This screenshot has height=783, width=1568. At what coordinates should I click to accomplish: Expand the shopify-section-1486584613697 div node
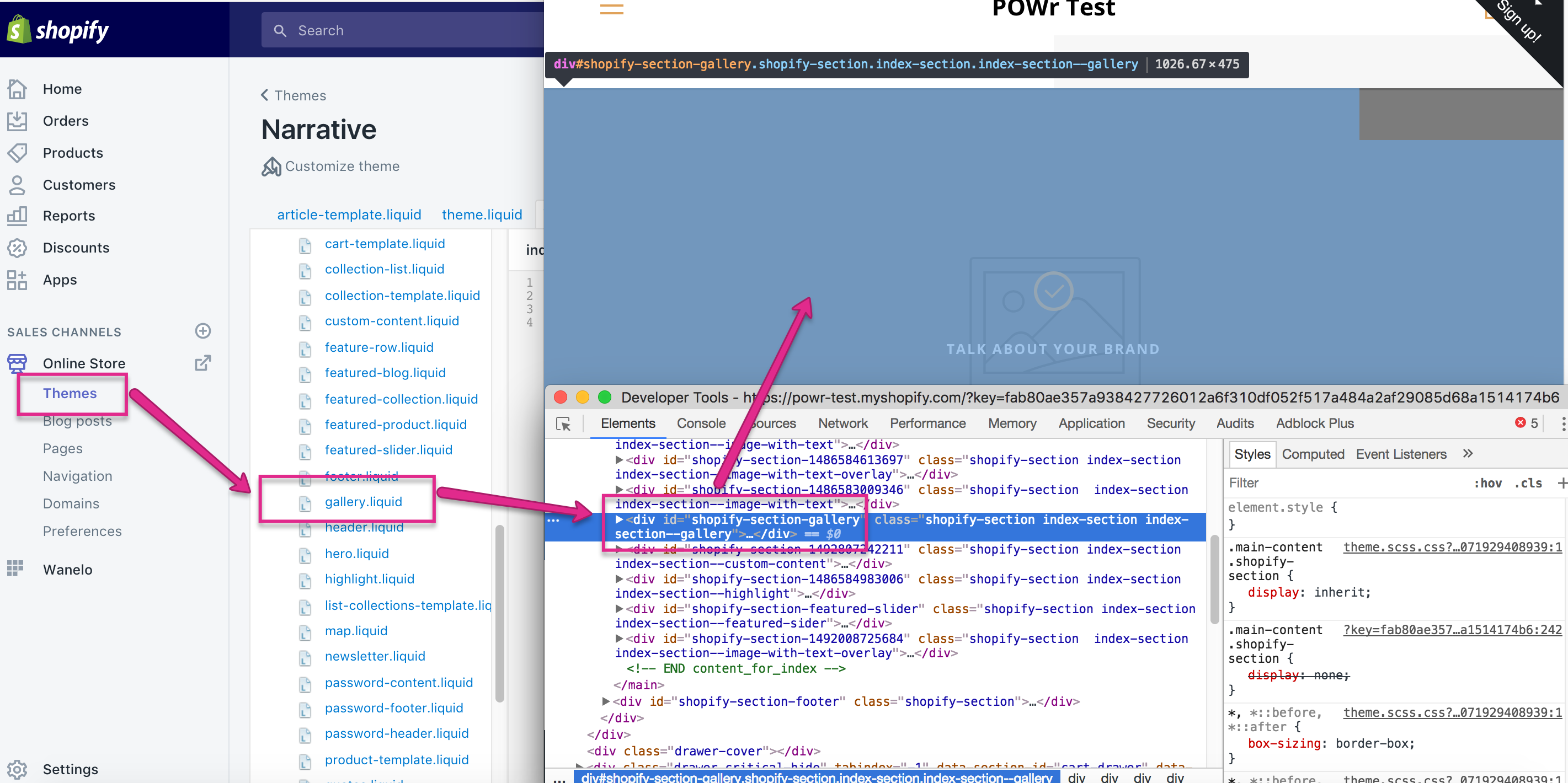[619, 460]
